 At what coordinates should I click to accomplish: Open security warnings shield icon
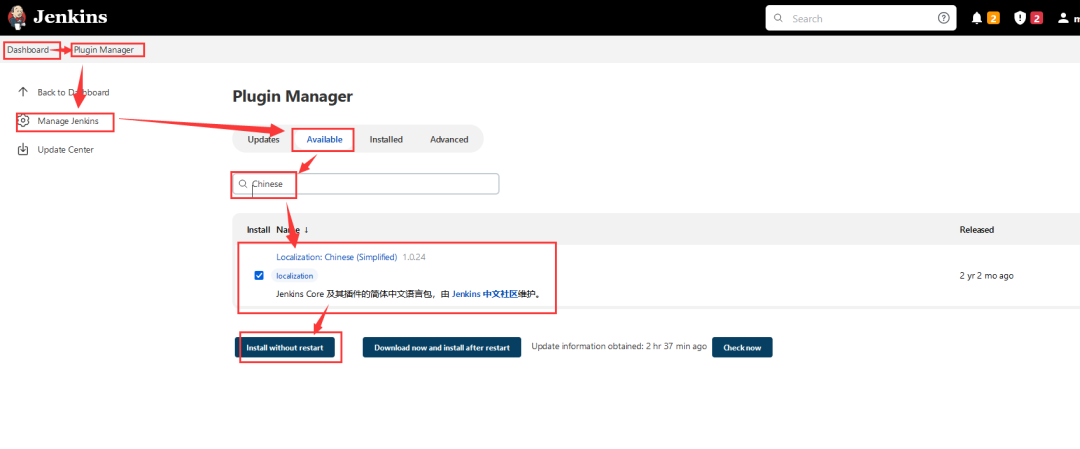1020,19
